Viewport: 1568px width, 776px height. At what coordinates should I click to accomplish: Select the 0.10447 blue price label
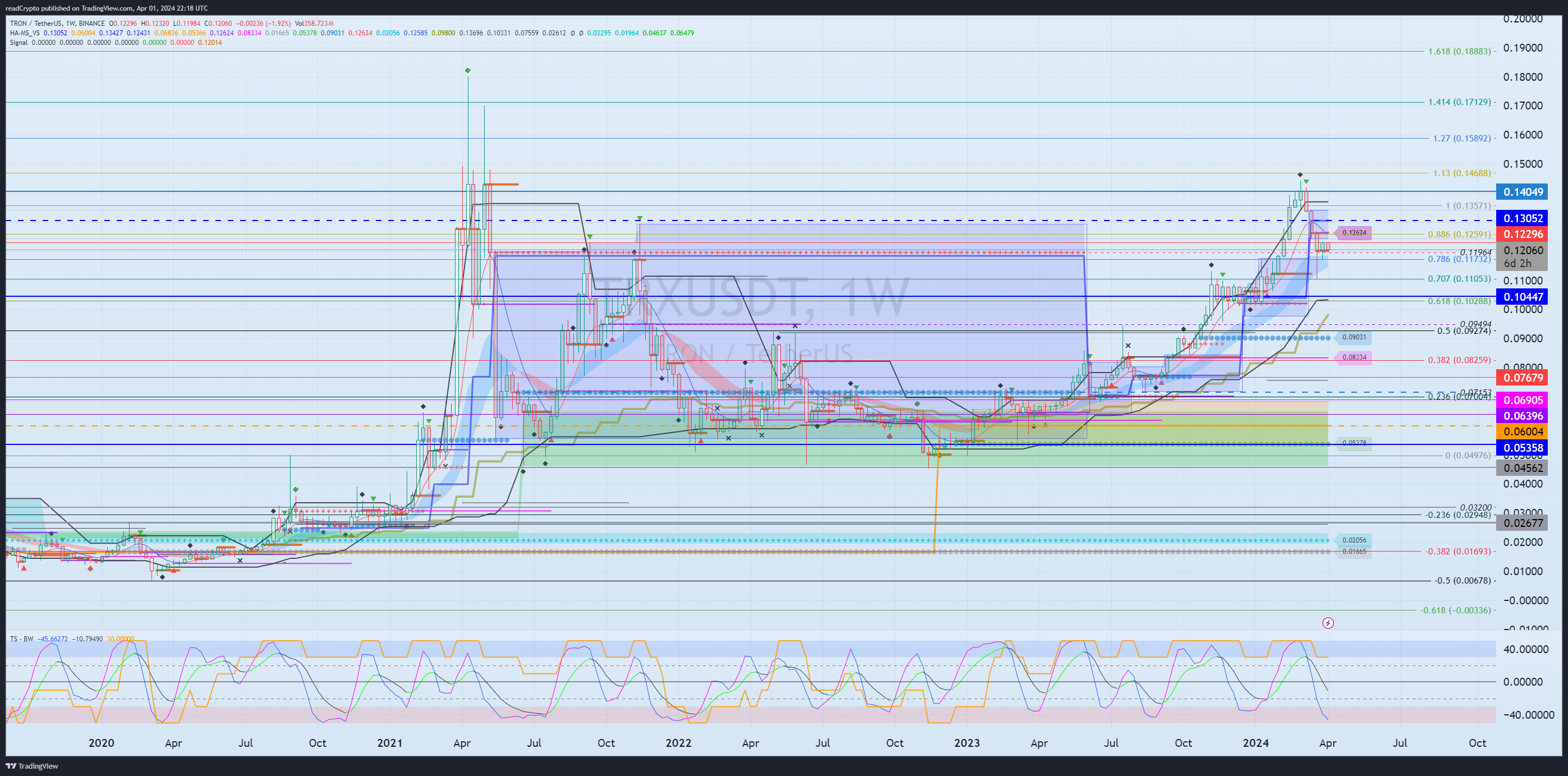pyautogui.click(x=1523, y=296)
